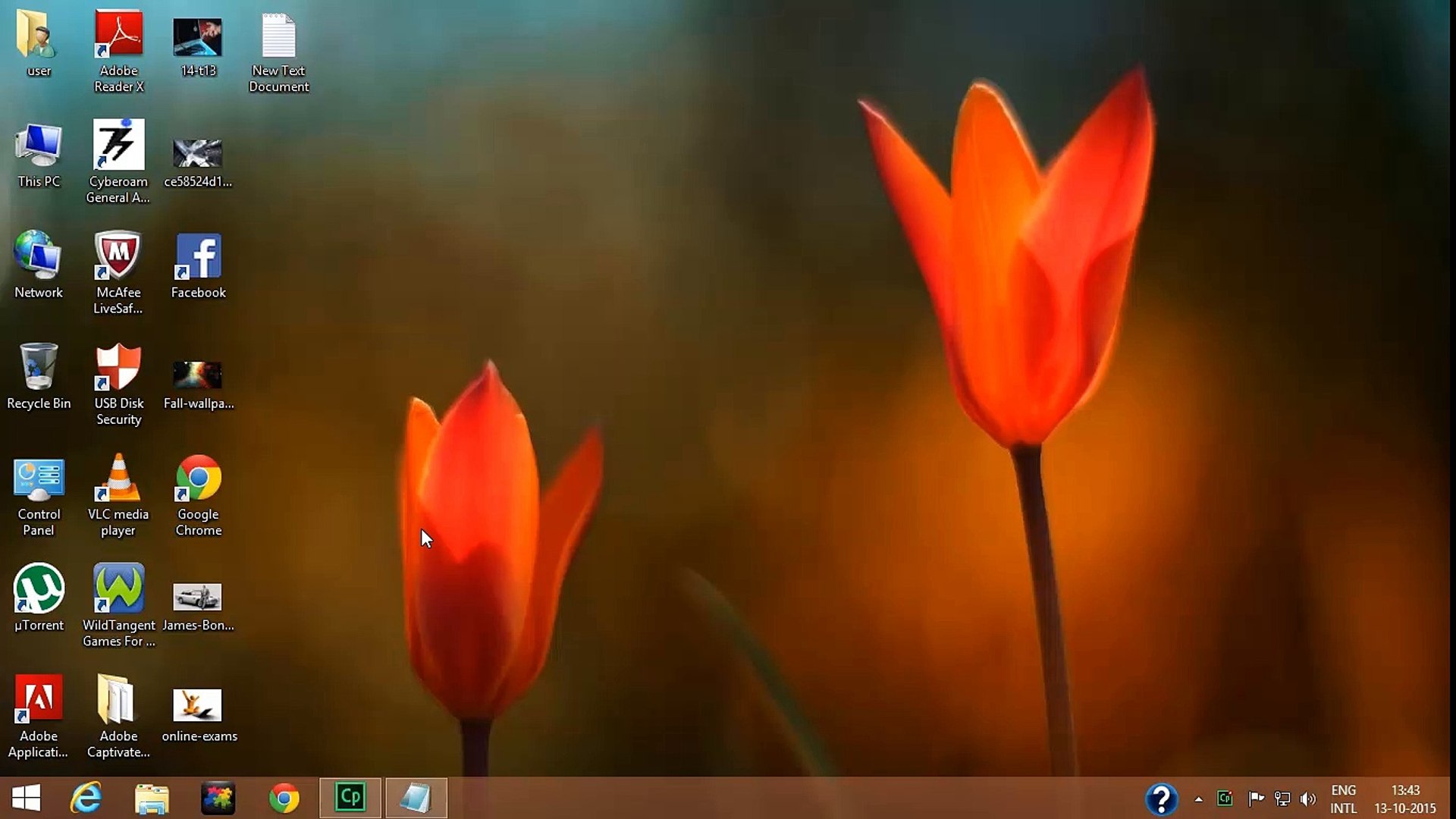Open Adobe Reader X from the desktop

[x=118, y=34]
